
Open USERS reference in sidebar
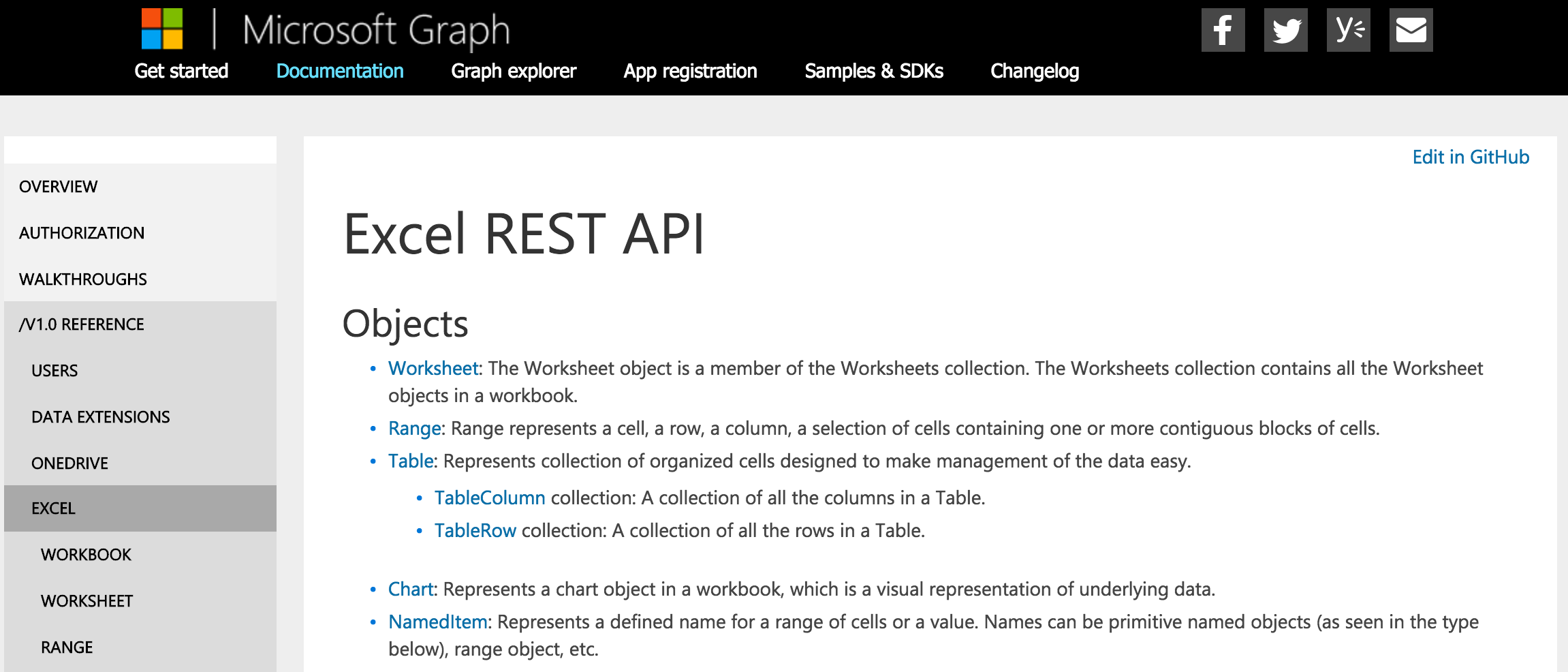click(x=140, y=371)
